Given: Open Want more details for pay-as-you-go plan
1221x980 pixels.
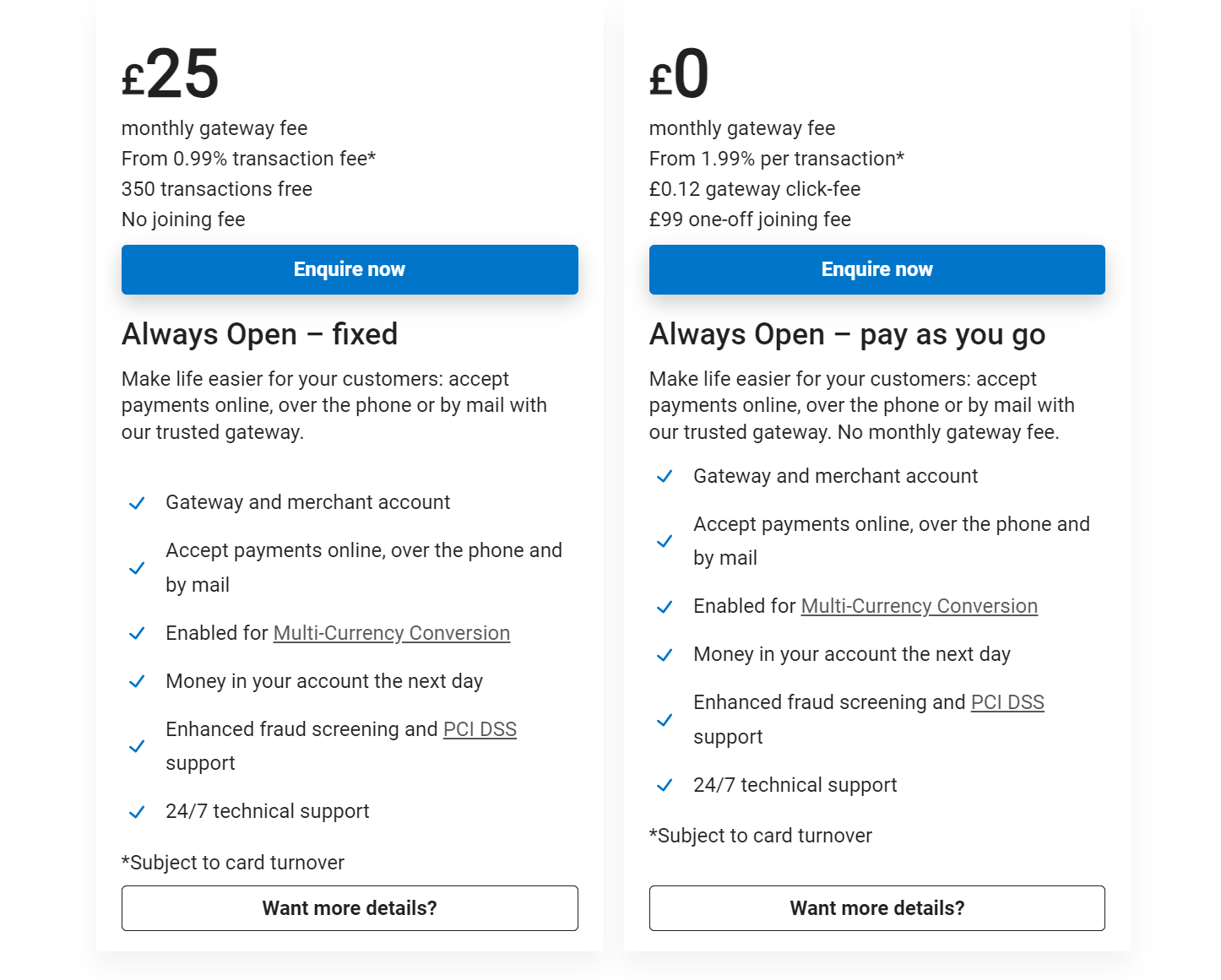Looking at the screenshot, I should tap(876, 908).
